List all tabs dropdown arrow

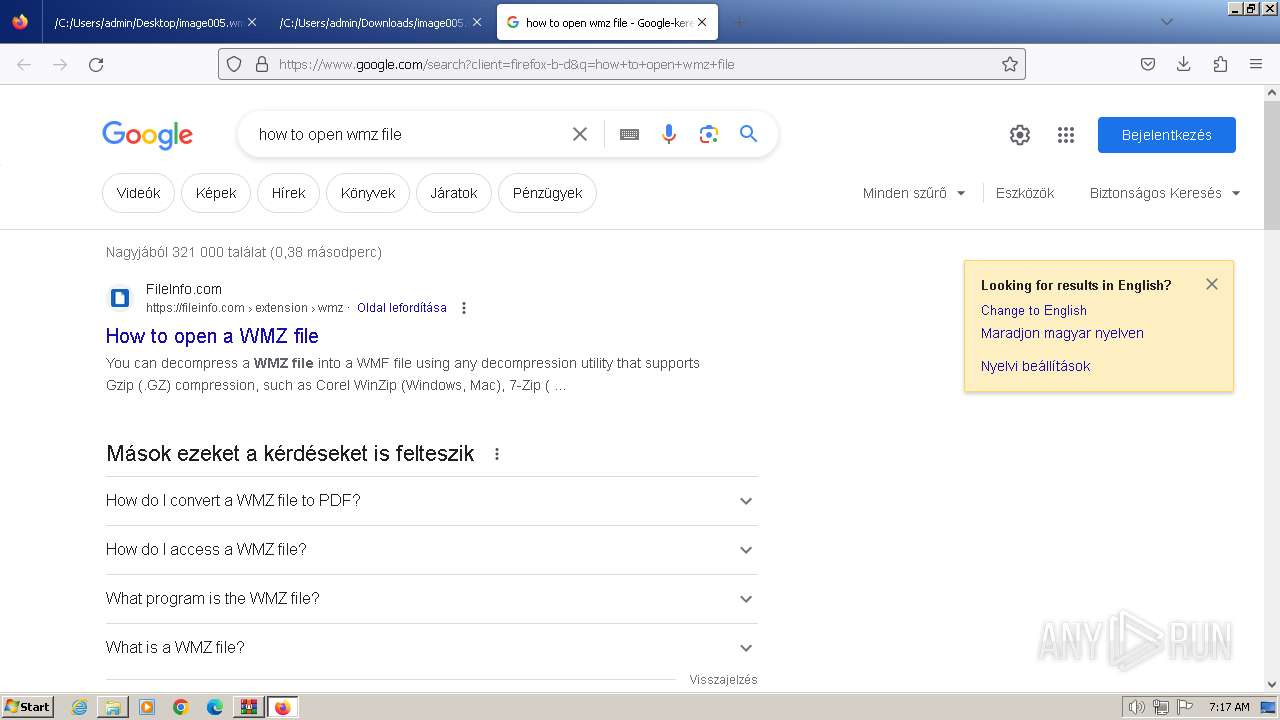[x=1166, y=22]
